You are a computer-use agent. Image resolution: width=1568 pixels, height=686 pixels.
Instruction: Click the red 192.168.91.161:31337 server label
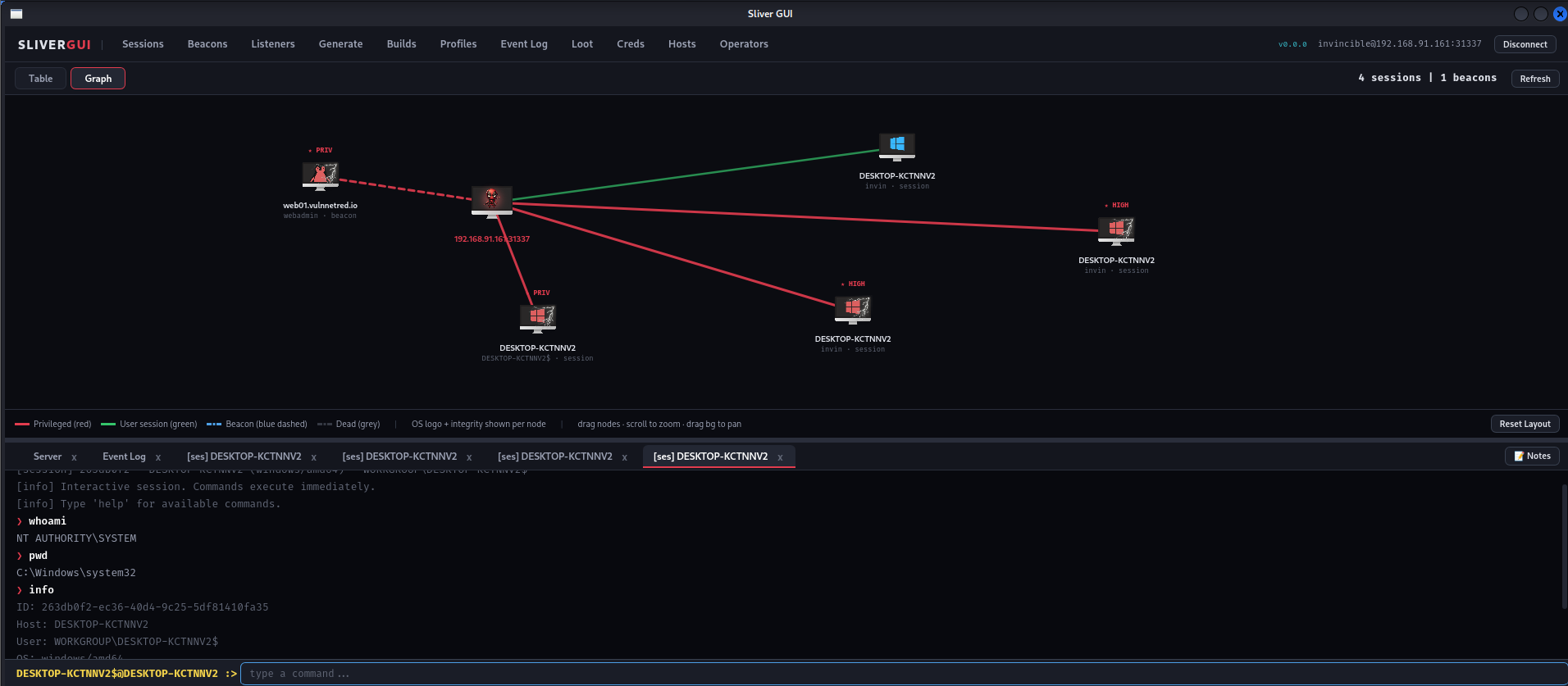(492, 239)
